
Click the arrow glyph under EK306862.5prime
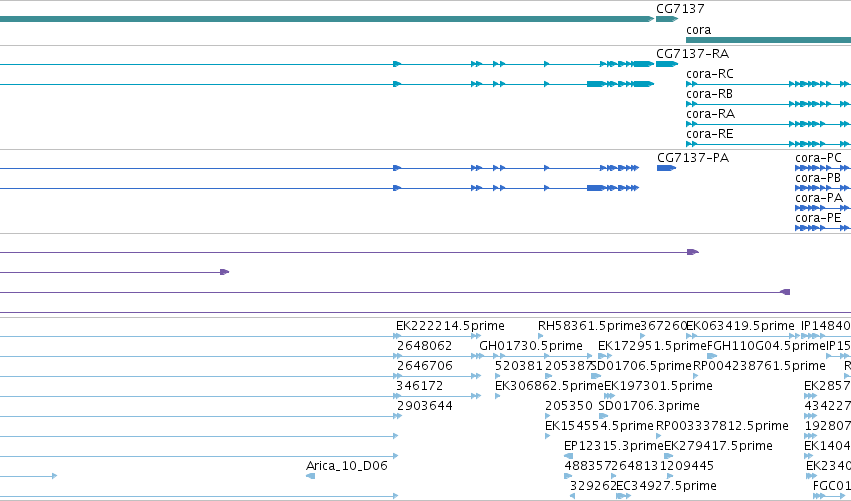point(498,396)
